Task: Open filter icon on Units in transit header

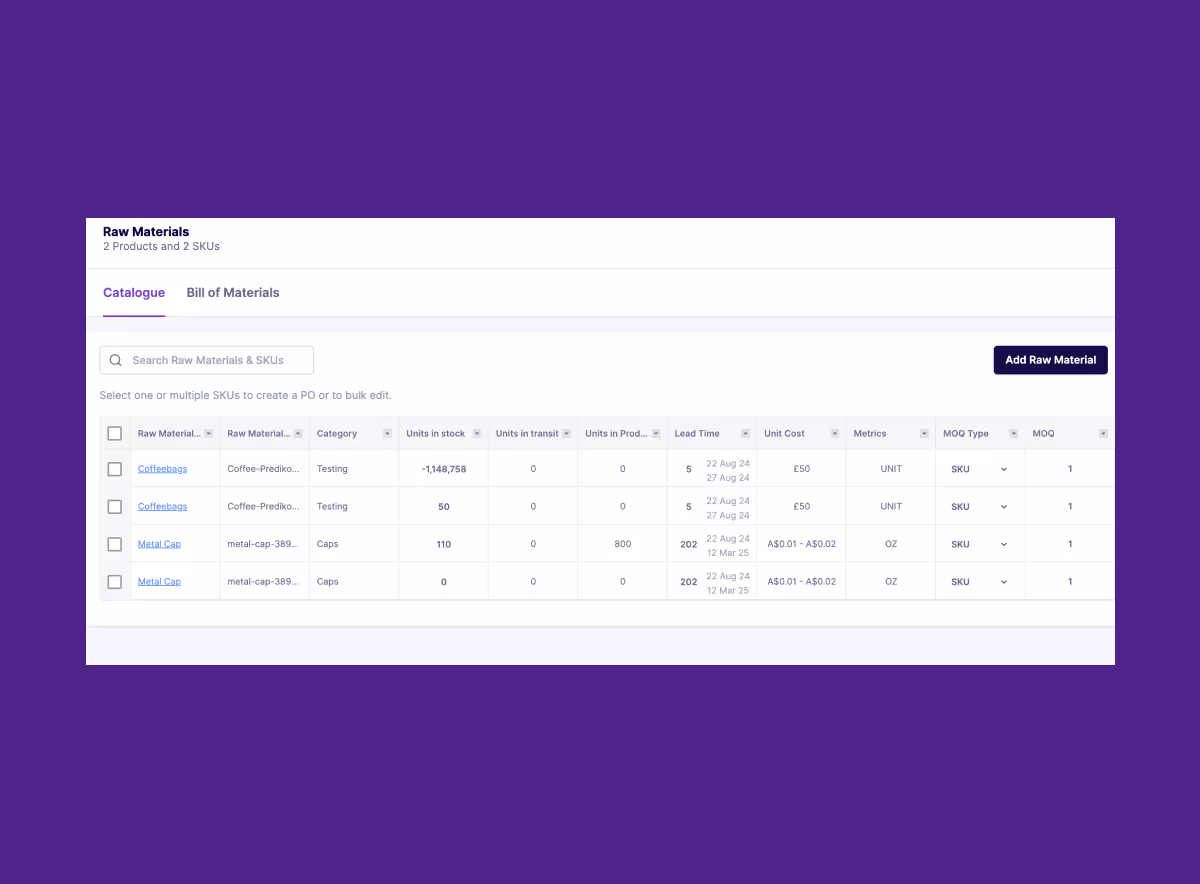Action: (566, 434)
